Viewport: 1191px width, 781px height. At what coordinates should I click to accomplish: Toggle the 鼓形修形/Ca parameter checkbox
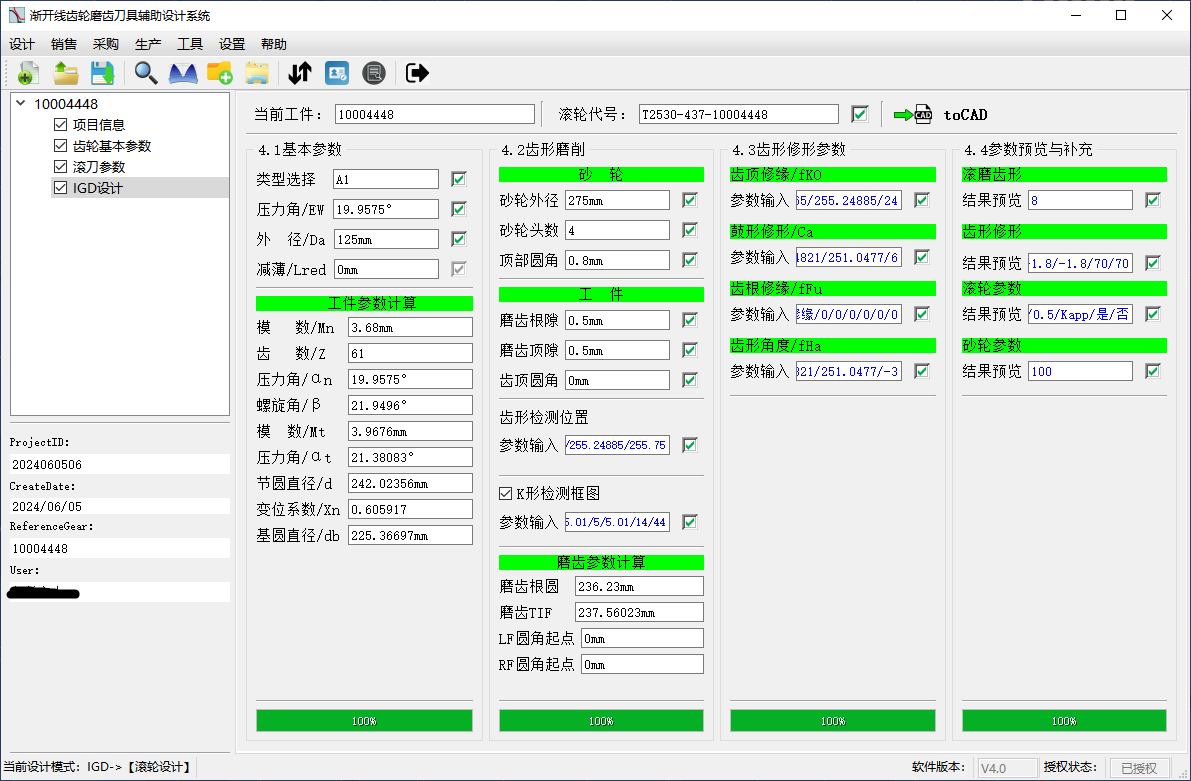pyautogui.click(x=922, y=257)
